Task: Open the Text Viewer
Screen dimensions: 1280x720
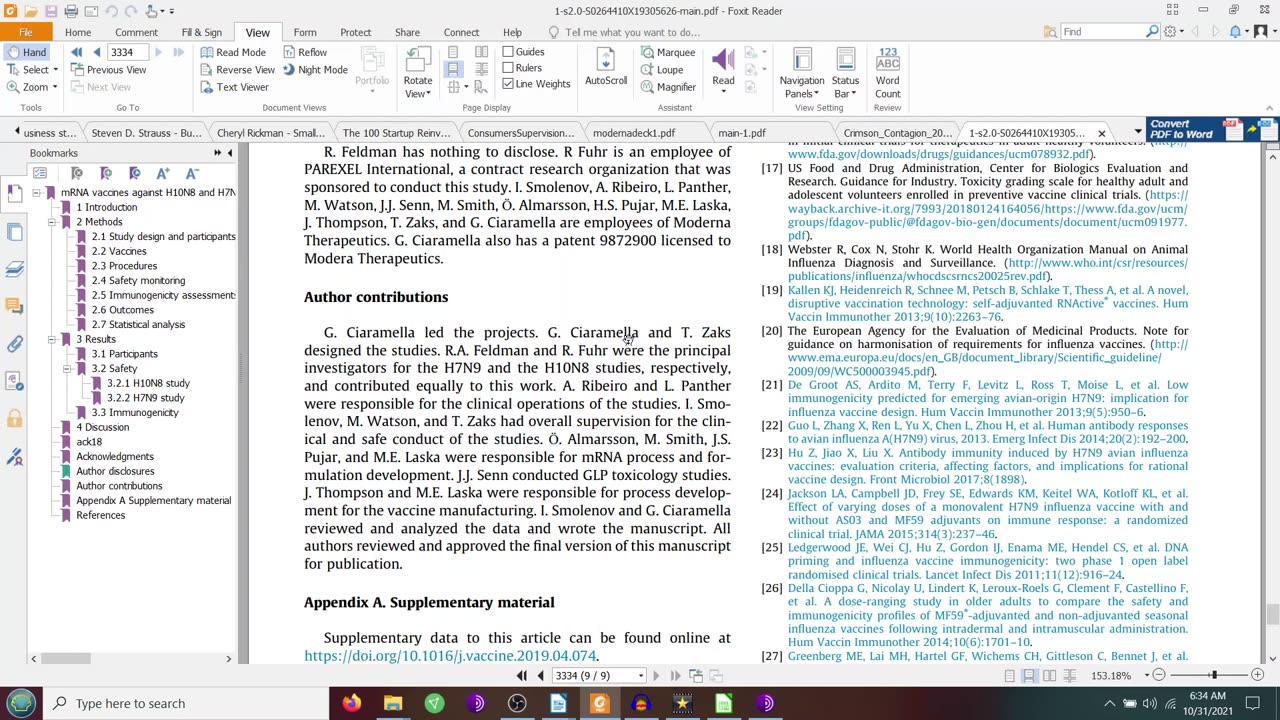Action: click(x=234, y=87)
